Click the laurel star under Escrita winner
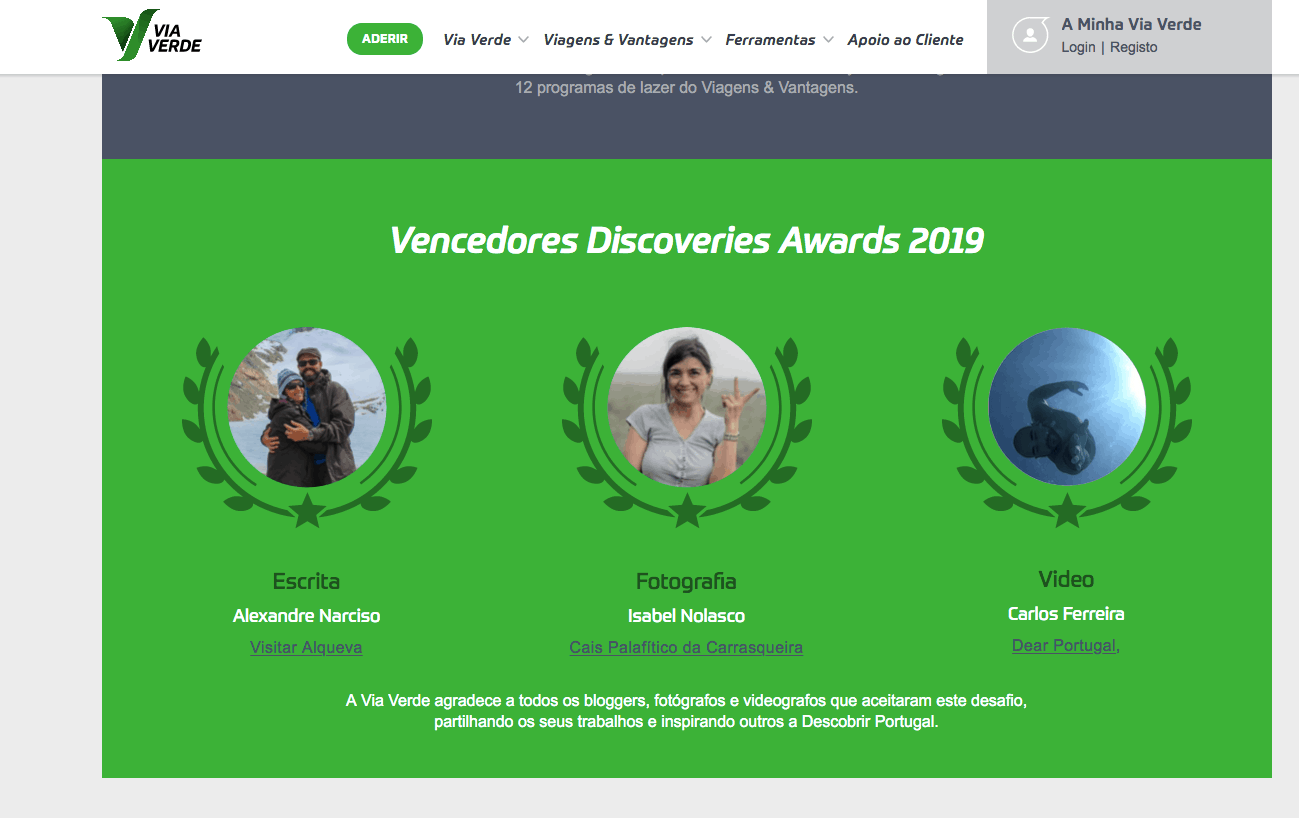Image resolution: width=1299 pixels, height=818 pixels. (306, 510)
